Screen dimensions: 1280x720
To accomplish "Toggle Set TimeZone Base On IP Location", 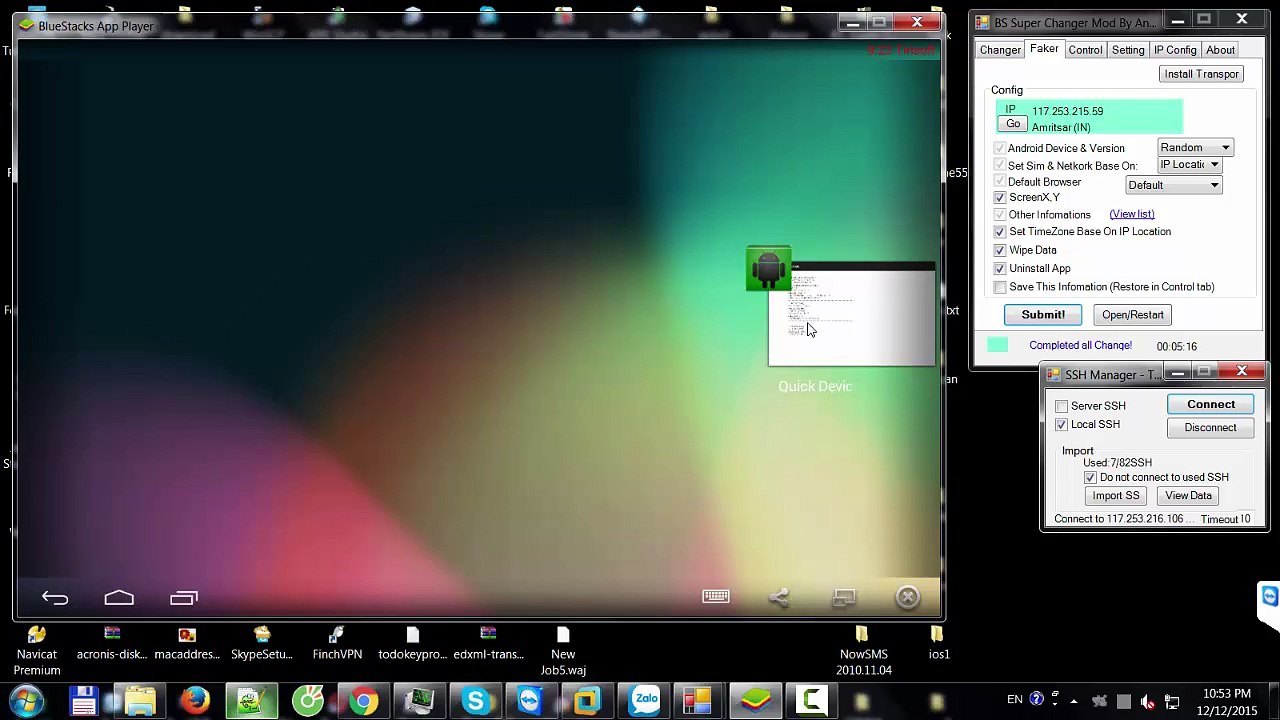I will [x=1000, y=232].
